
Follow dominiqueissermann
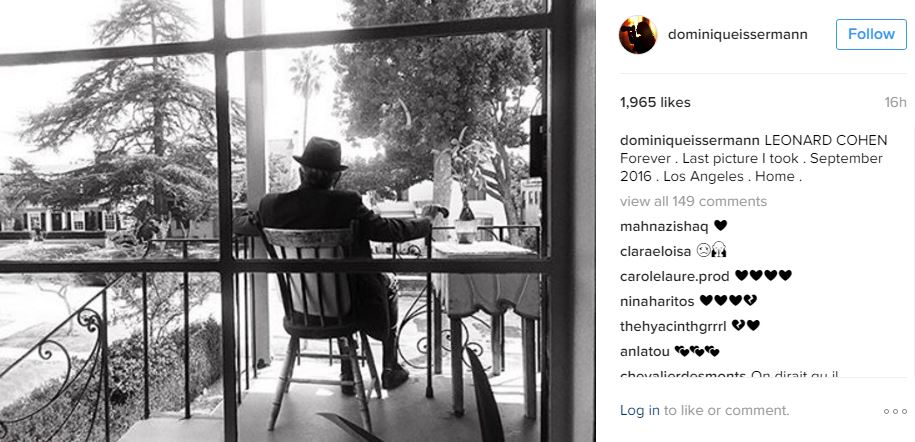coord(871,34)
